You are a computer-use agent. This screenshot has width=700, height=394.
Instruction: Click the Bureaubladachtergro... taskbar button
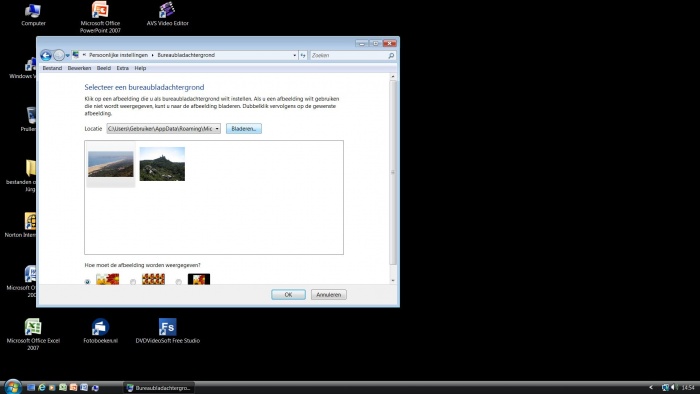coord(159,388)
